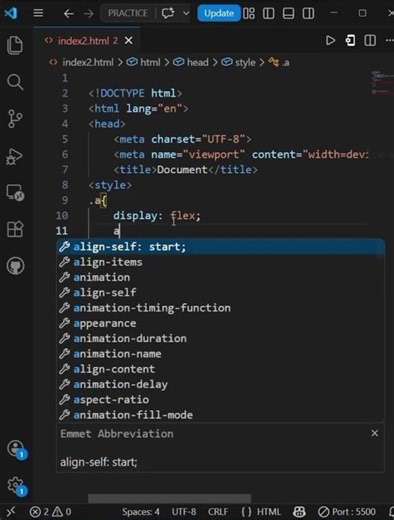Open the hamburger application menu

pyautogui.click(x=38, y=13)
